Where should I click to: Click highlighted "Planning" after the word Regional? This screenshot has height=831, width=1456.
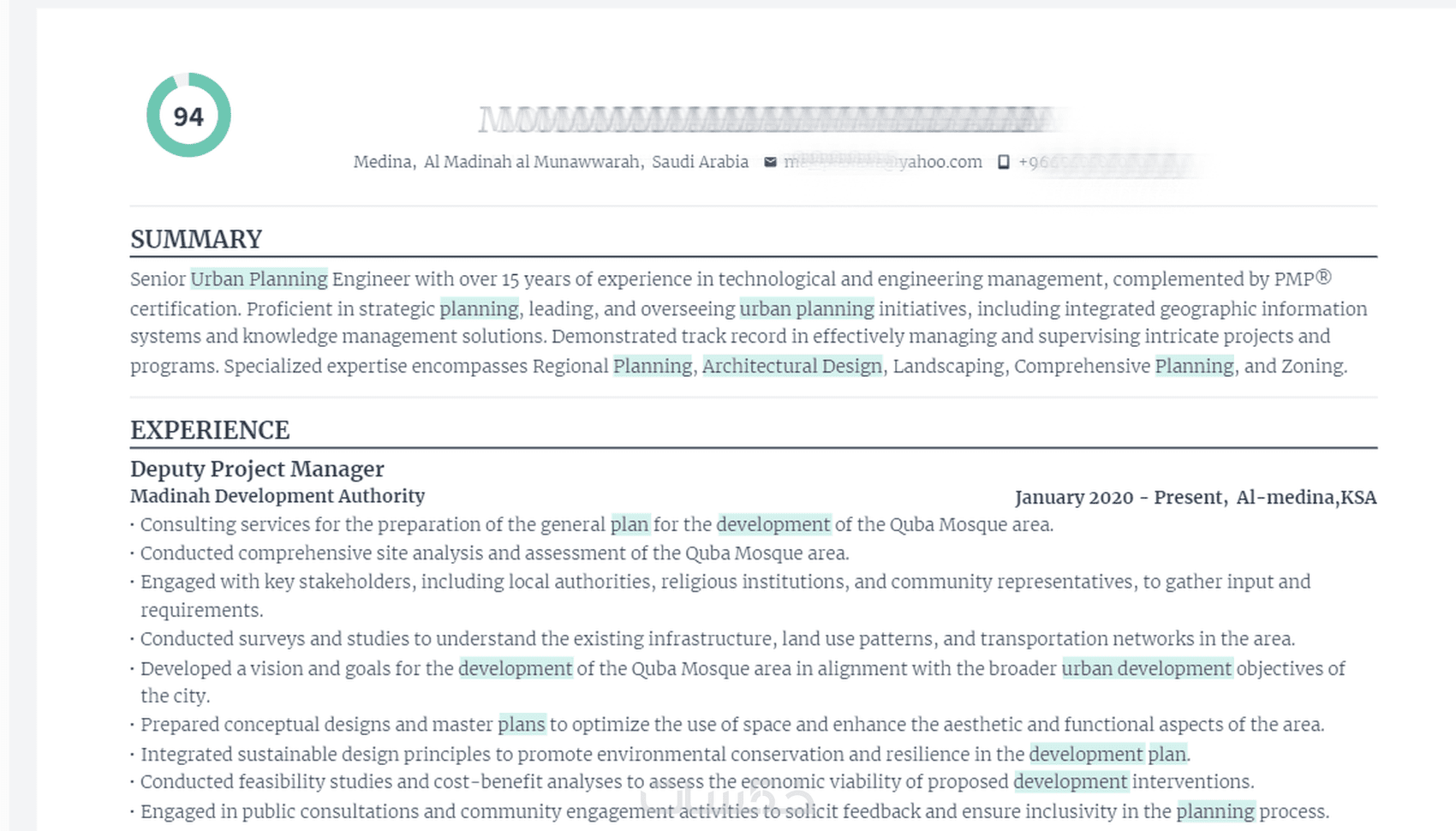(x=653, y=367)
